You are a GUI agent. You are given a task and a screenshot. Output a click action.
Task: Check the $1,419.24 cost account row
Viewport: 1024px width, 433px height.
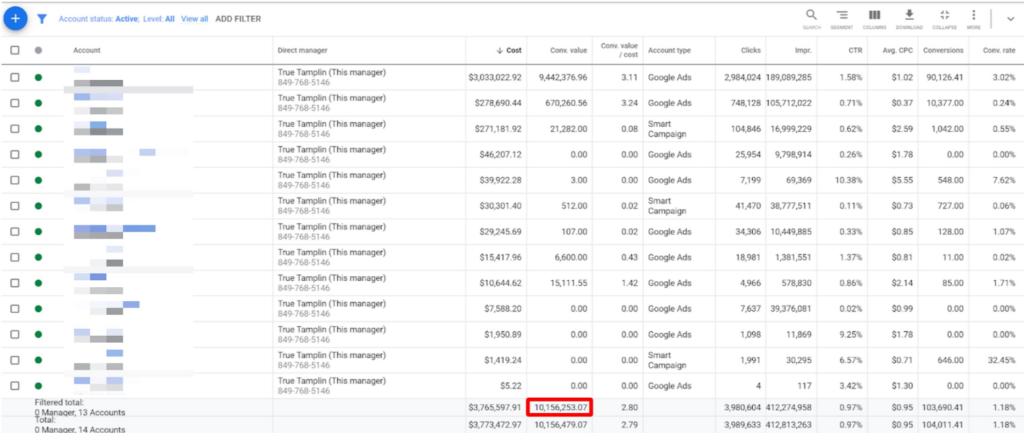click(x=15, y=361)
